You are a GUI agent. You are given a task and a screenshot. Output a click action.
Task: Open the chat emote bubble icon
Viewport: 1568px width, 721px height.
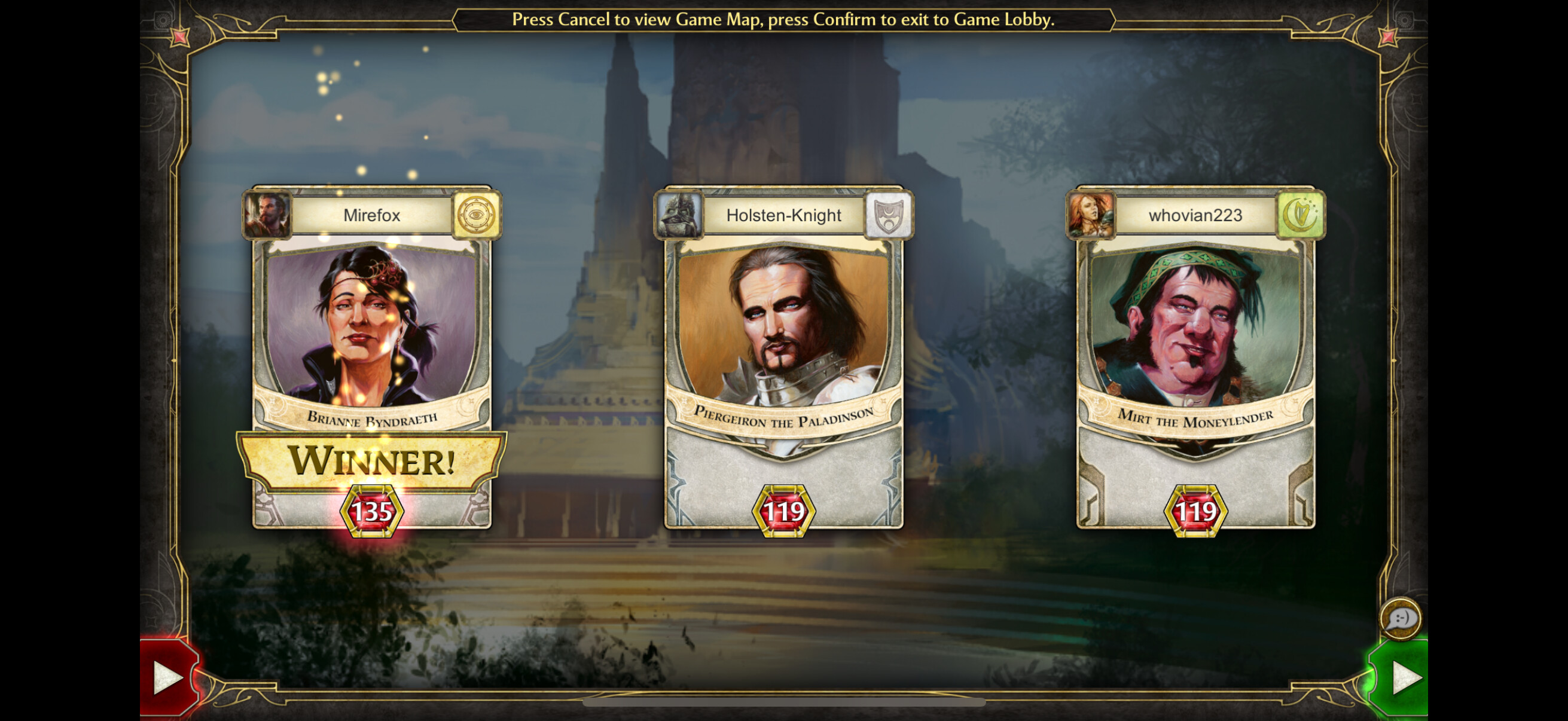[x=1400, y=619]
